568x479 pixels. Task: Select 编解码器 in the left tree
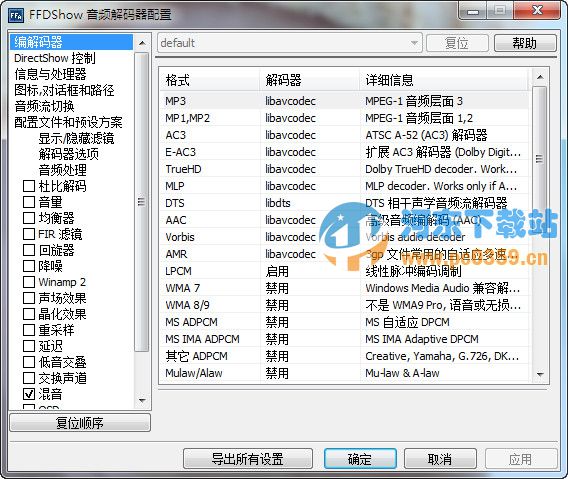click(x=71, y=42)
